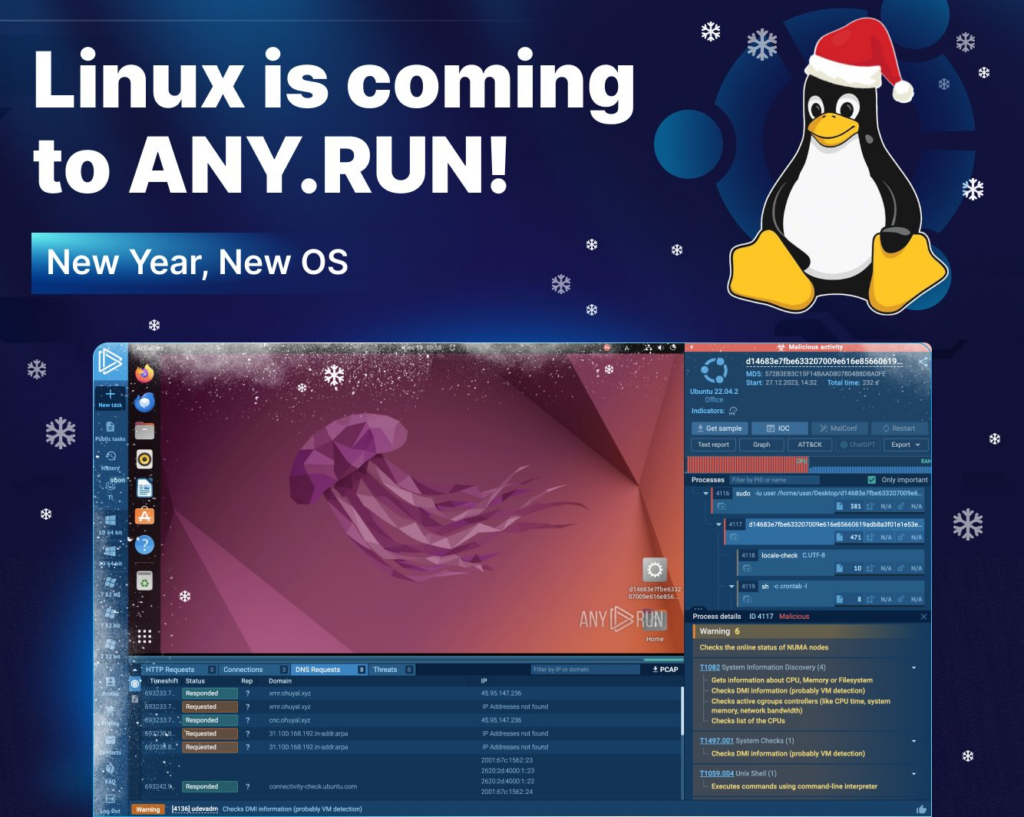Focus the Filter by PID or name field
The width and height of the screenshot is (1024, 817).
coord(773,480)
